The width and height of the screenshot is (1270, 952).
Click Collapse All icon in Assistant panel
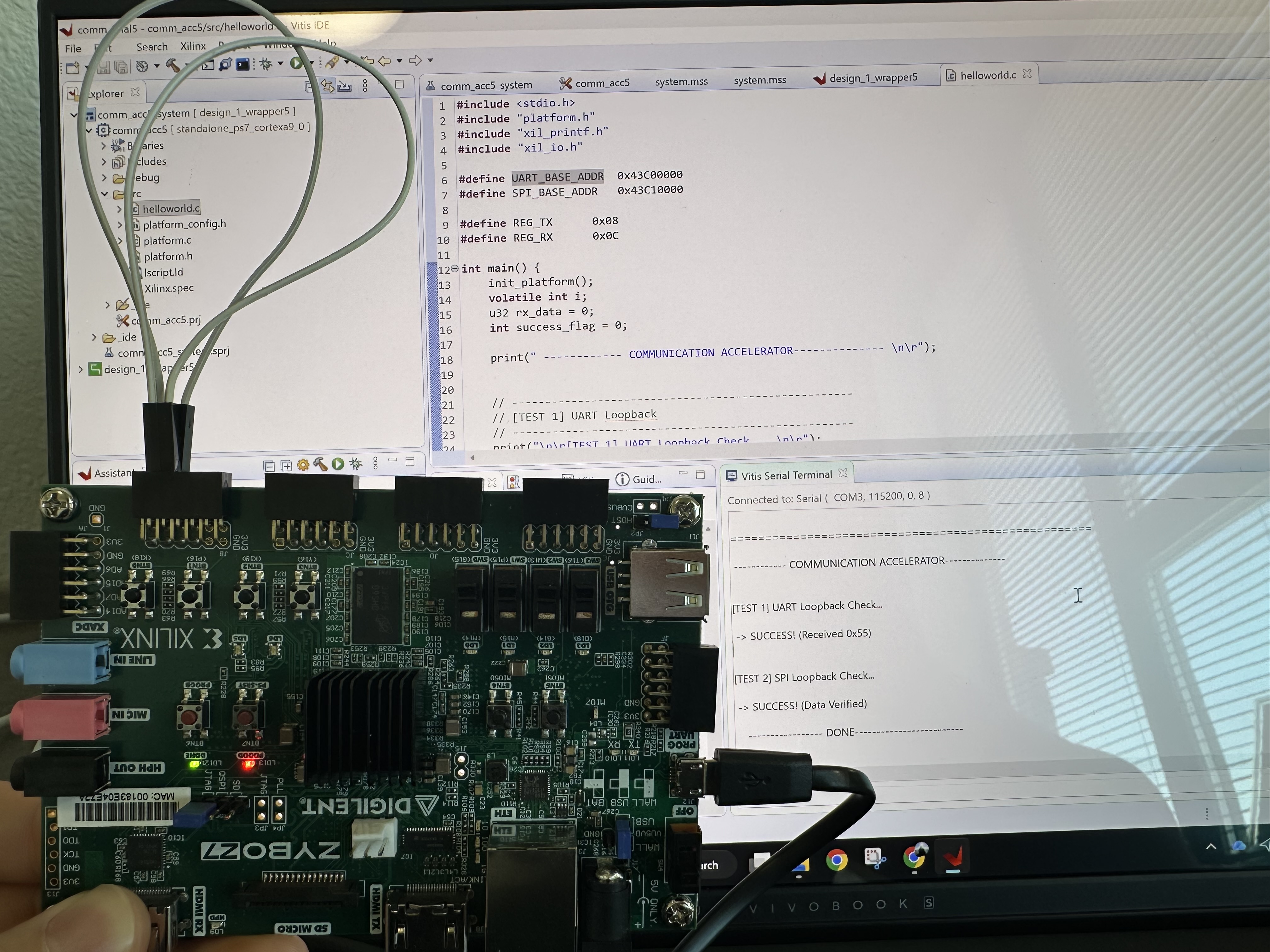point(269,465)
